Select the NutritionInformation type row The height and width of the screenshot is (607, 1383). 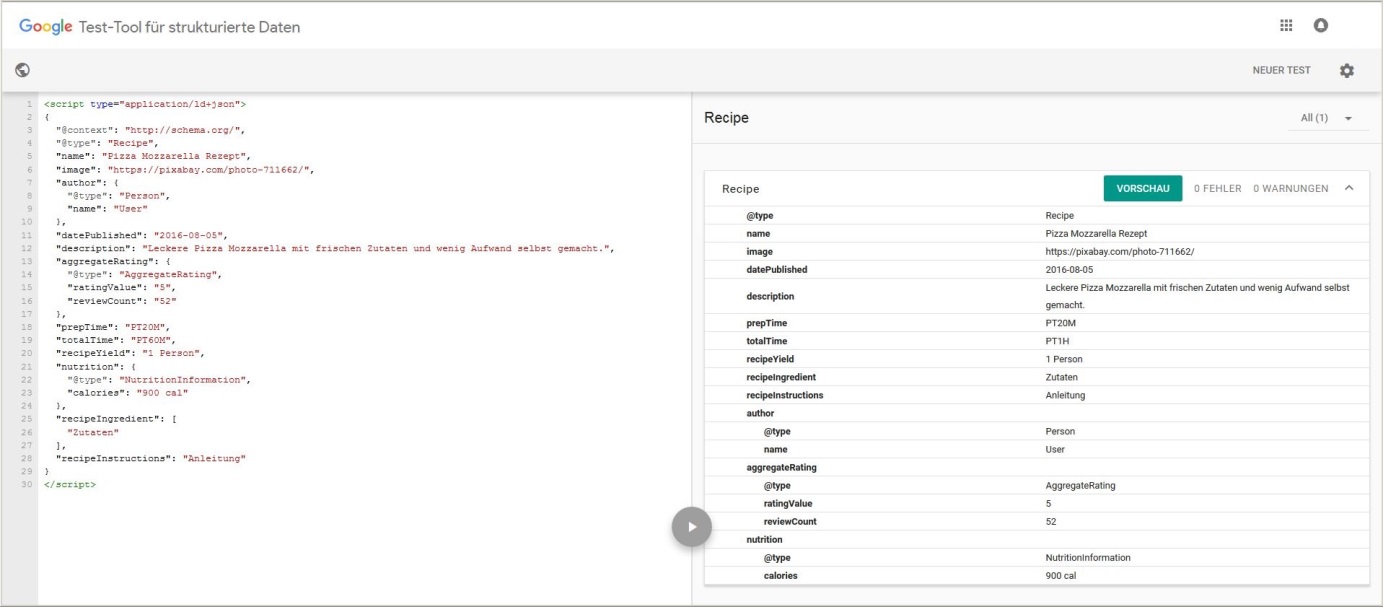[x=1037, y=557]
